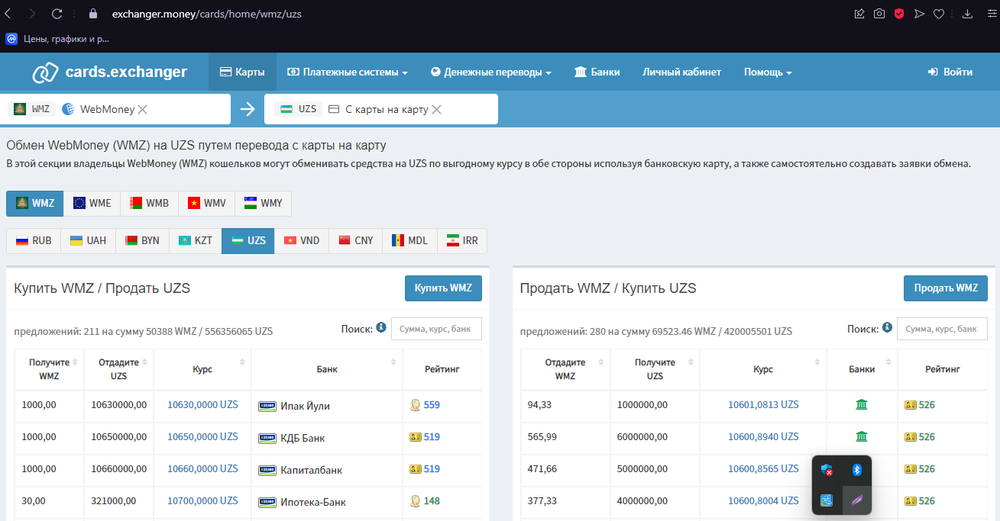
Task: Open the info icon beside the left Поиск label
Action: click(381, 327)
